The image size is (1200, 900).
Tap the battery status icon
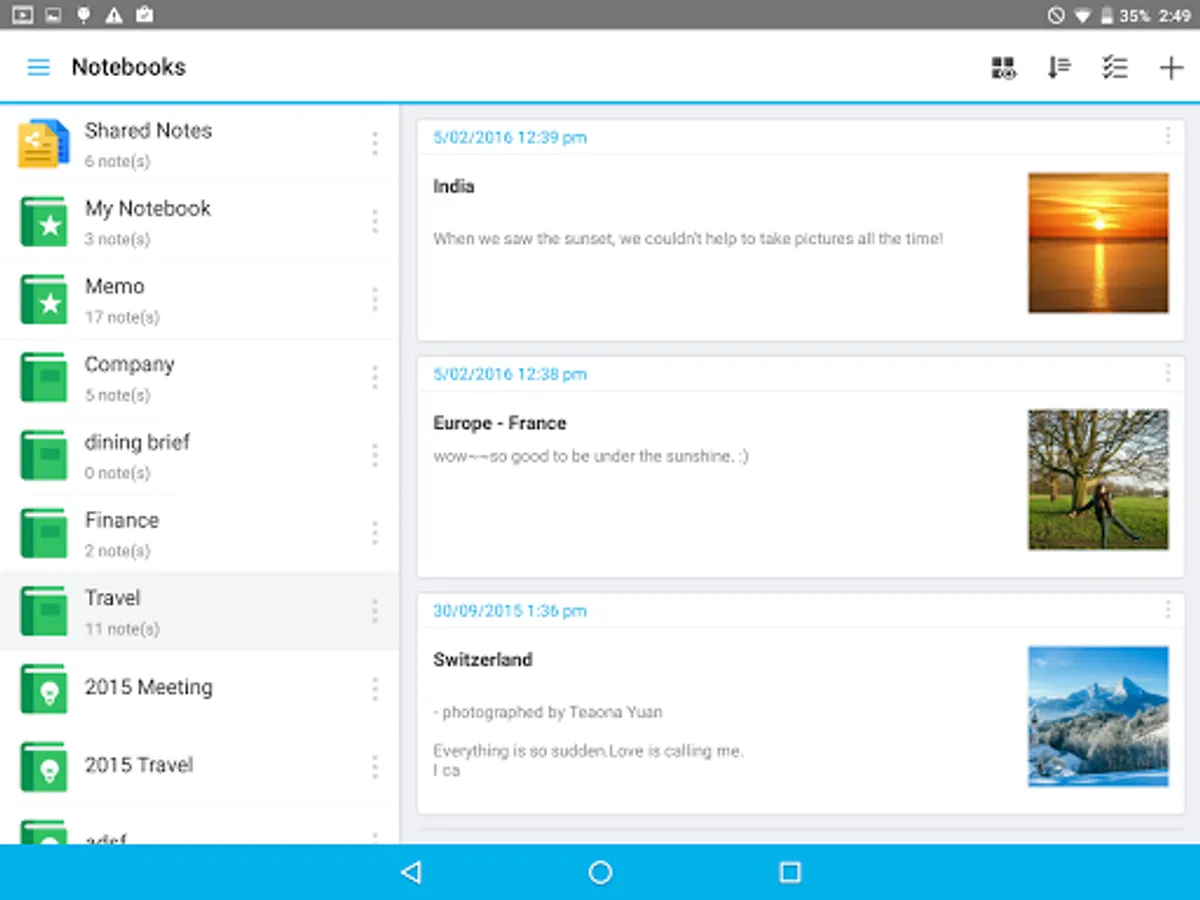pyautogui.click(x=1107, y=15)
